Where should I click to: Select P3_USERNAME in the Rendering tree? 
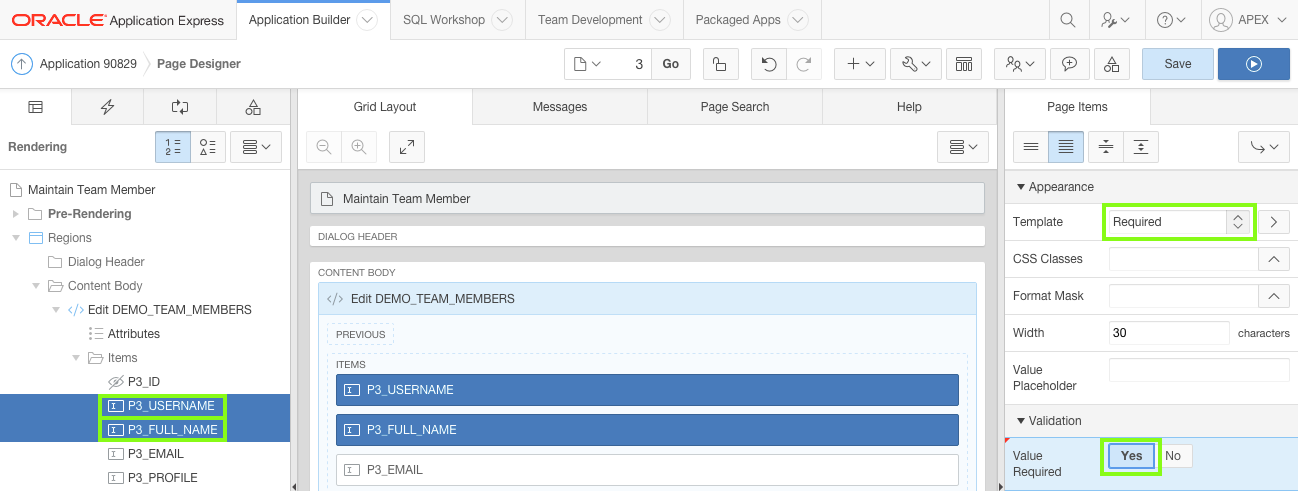click(171, 406)
